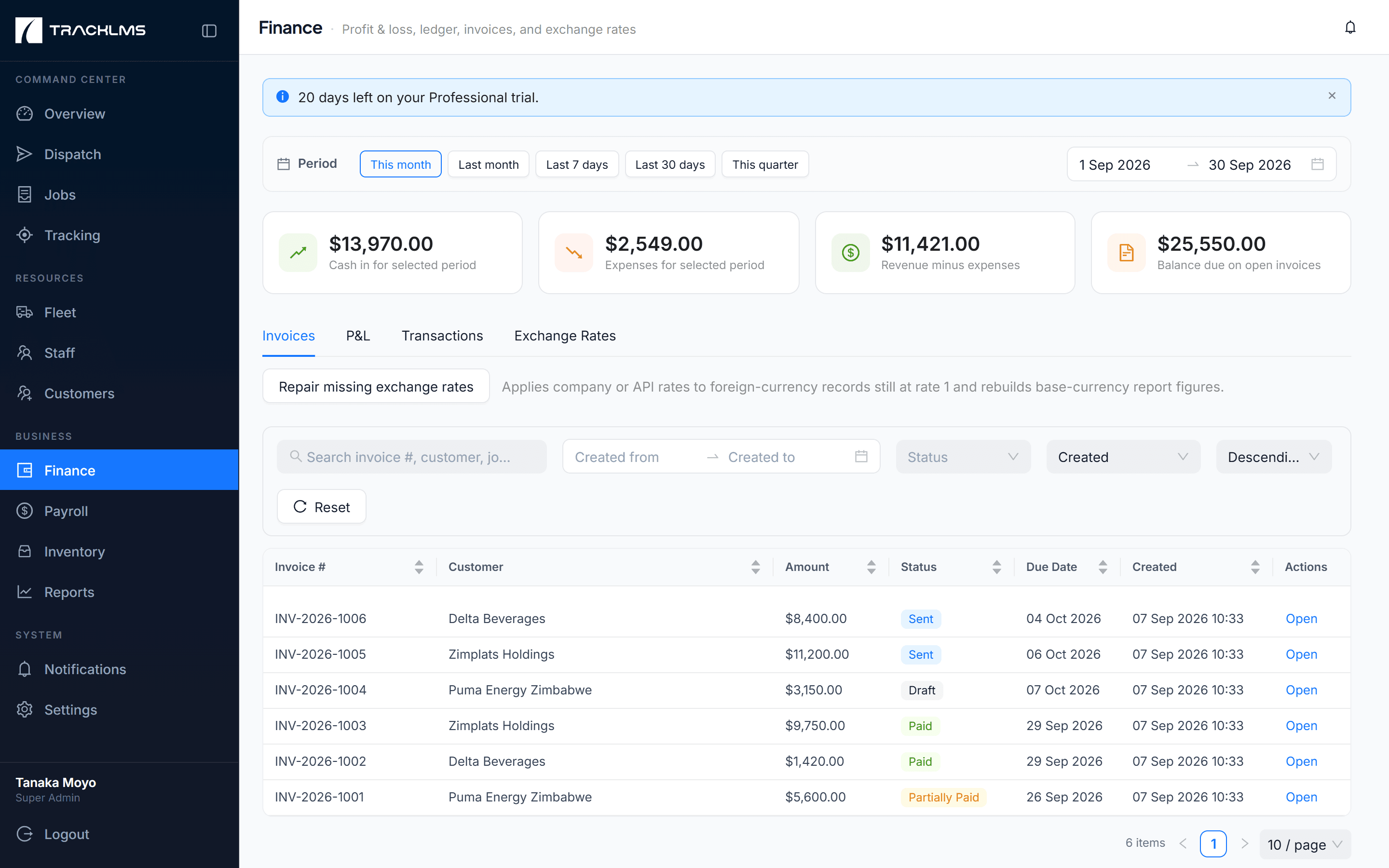Click the Reset filters button
1389x868 pixels.
click(x=321, y=506)
